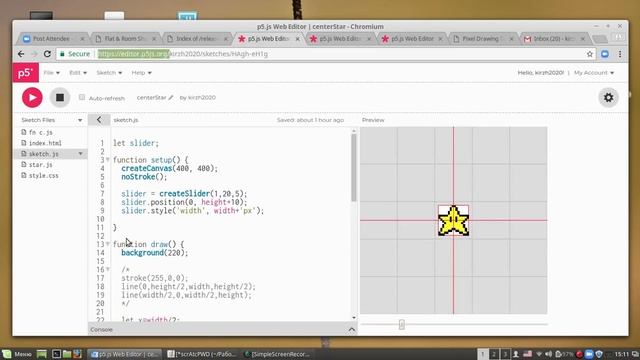640x360 pixels.
Task: Open style.css in the file list
Action: [x=43, y=175]
